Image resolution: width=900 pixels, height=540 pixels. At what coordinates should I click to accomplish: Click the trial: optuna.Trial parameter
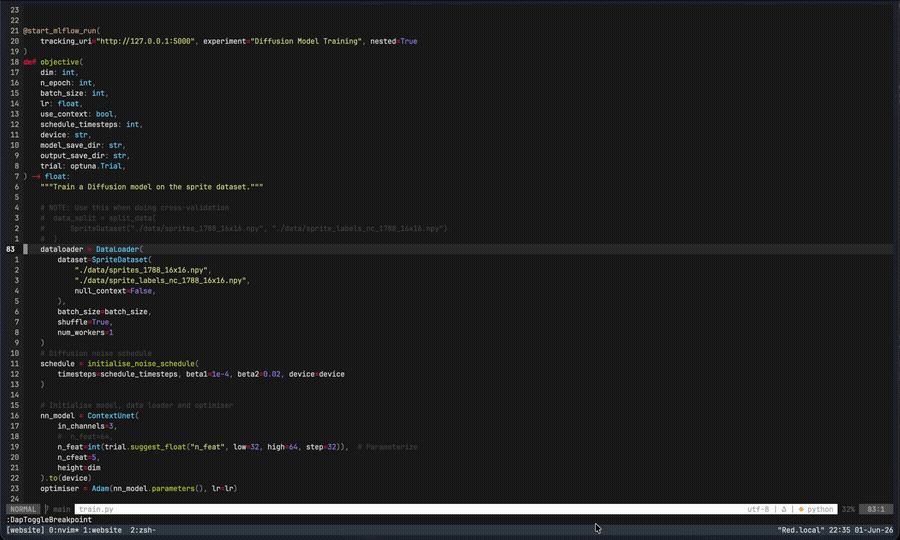(83, 166)
